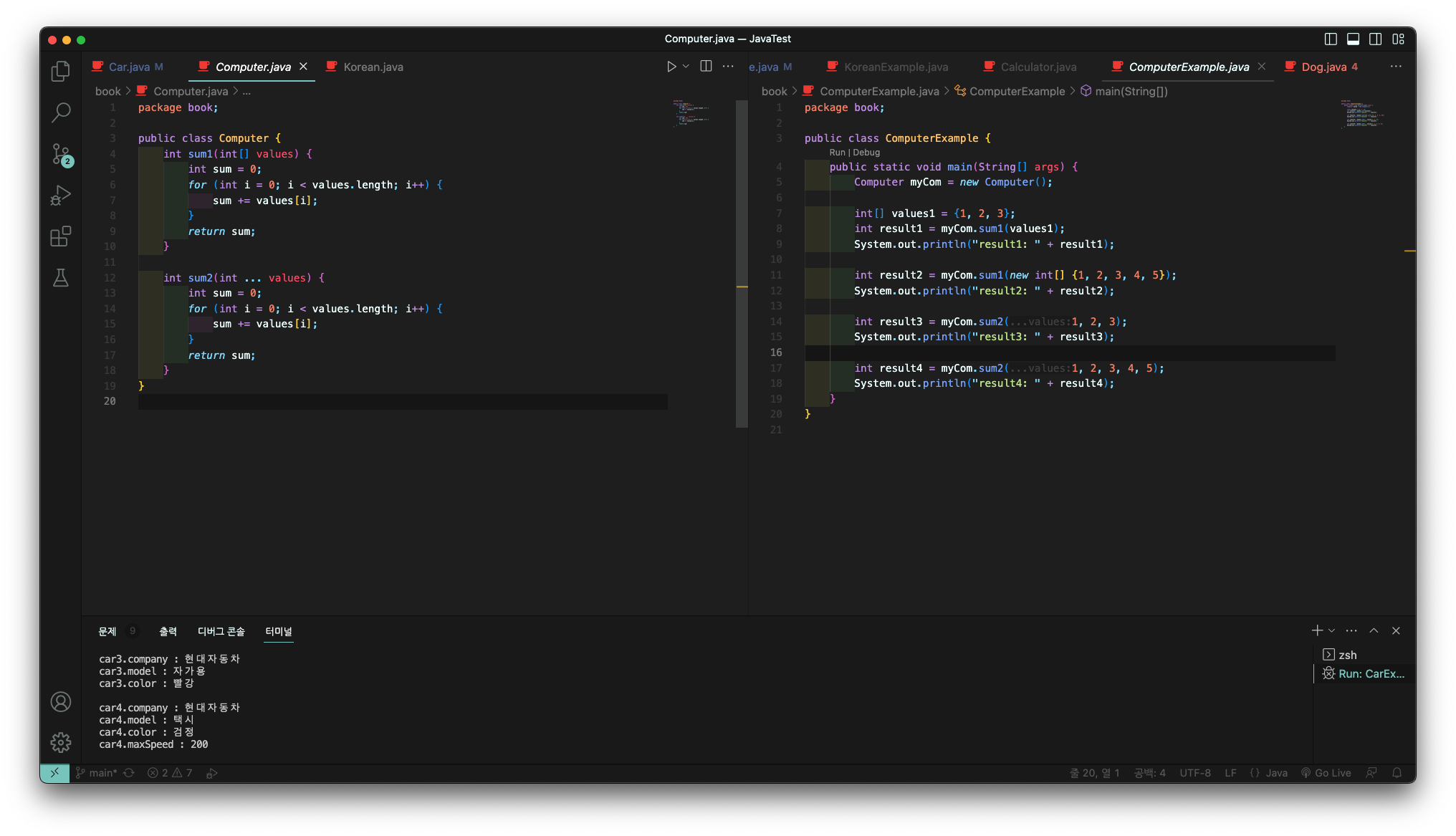1456x836 pixels.
Task: Open run options dropdown beside play button
Action: point(686,67)
